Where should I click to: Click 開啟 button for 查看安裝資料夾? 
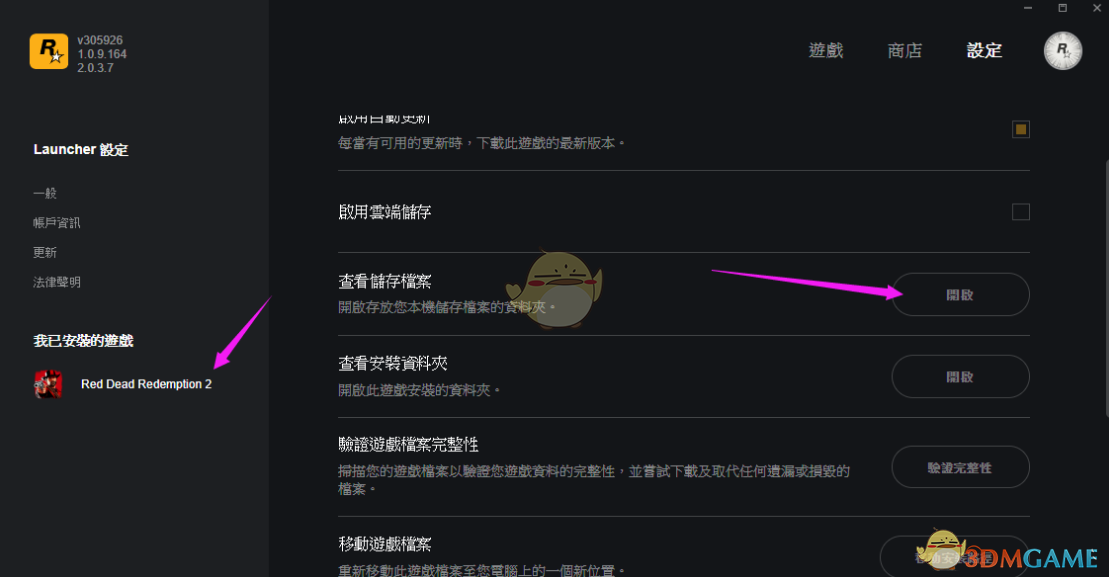[960, 377]
